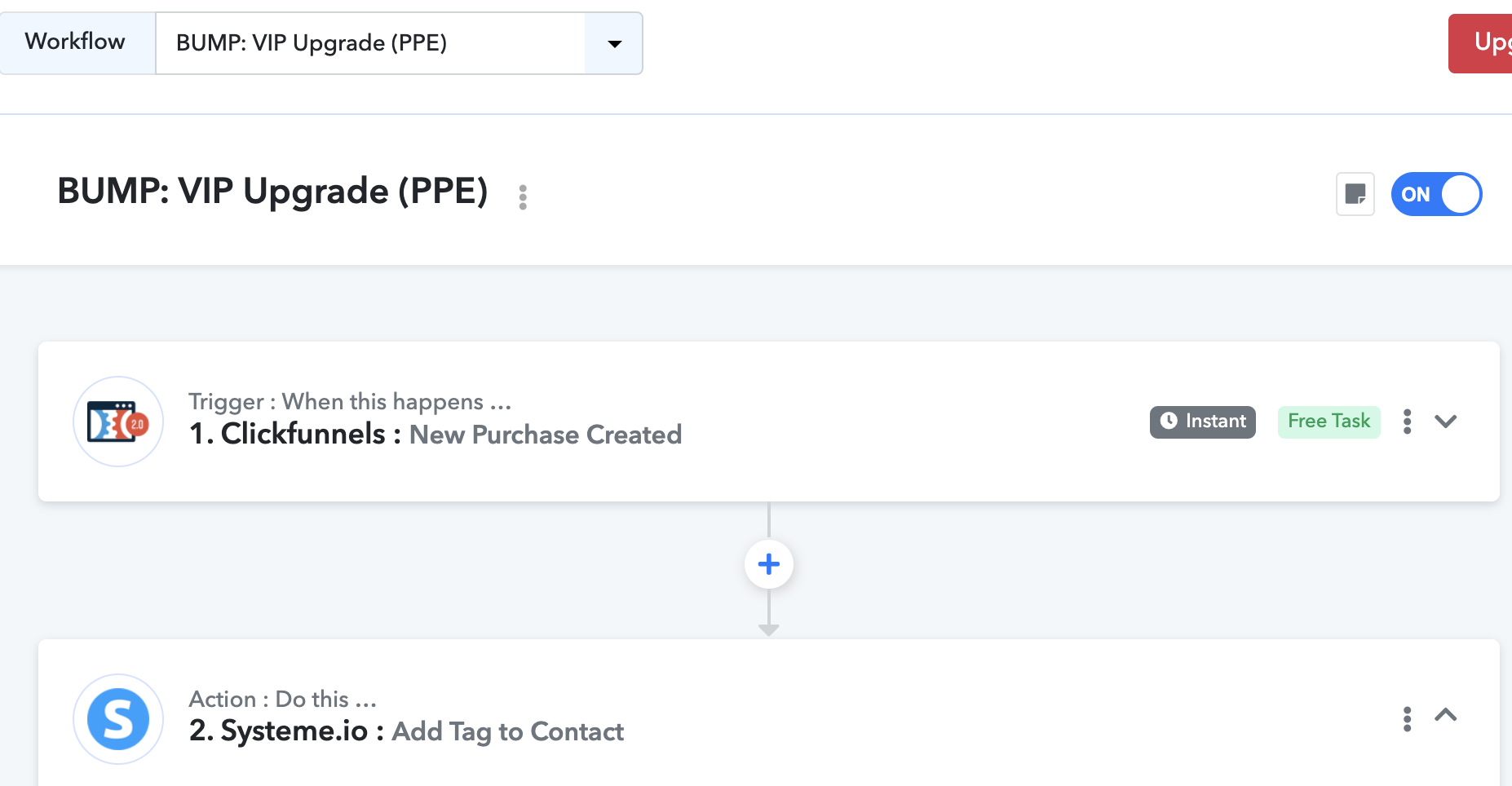Click the Instant badge
Image resolution: width=1512 pixels, height=786 pixels.
tap(1202, 422)
